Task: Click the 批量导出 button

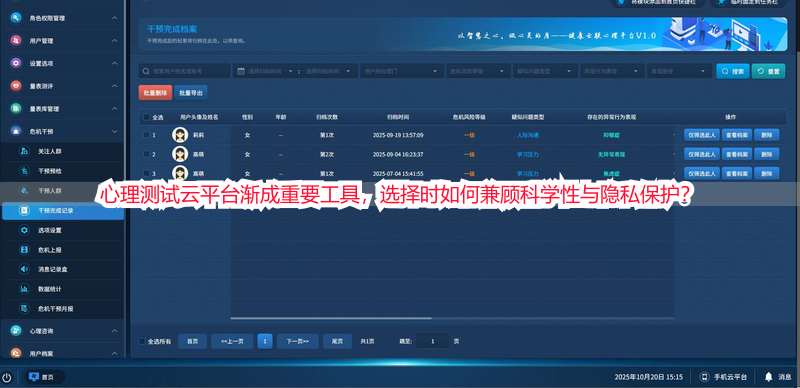Action: click(x=191, y=93)
